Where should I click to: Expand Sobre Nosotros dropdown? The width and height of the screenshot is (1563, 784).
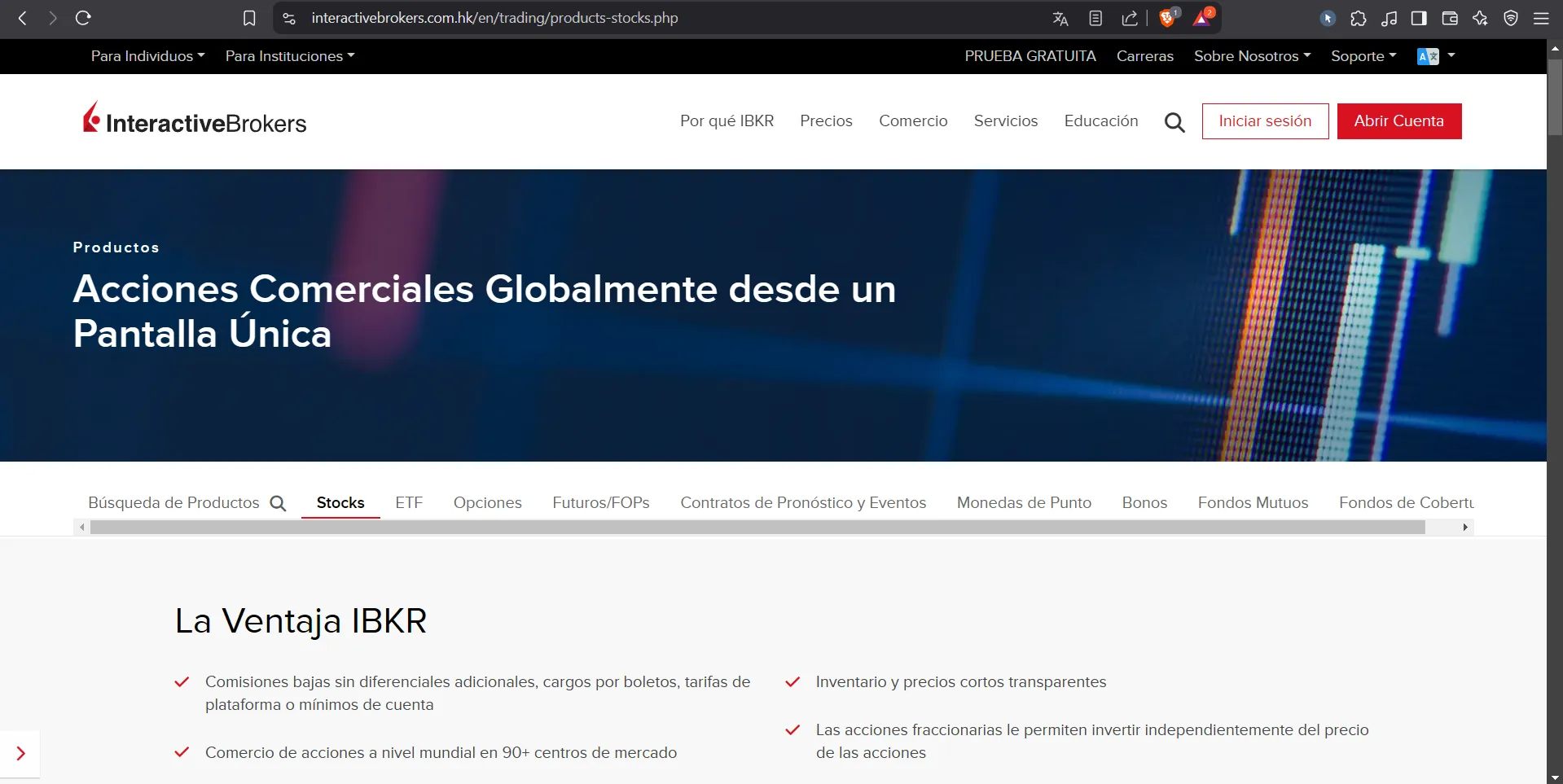point(1252,56)
